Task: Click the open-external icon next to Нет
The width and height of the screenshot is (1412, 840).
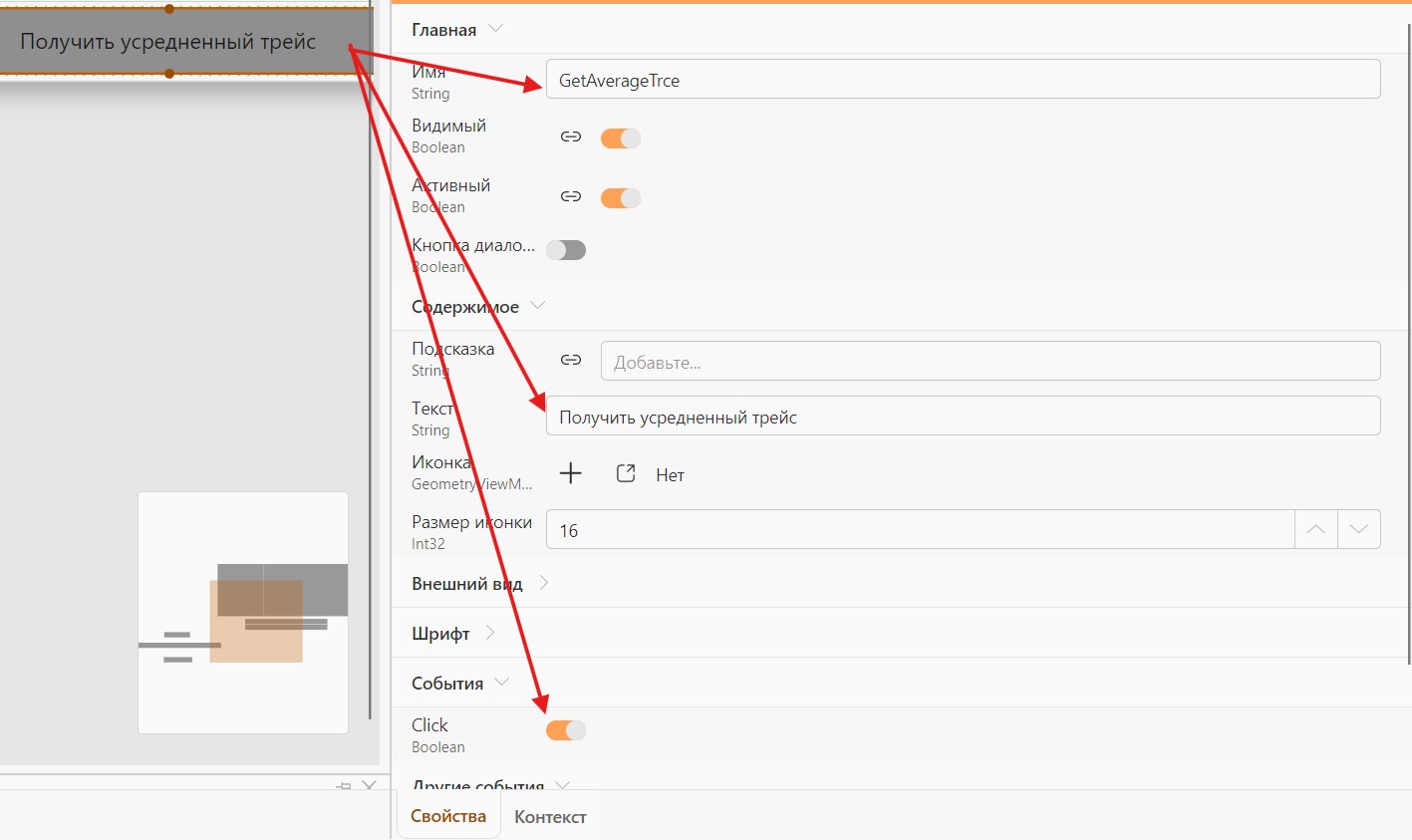Action: [x=626, y=473]
